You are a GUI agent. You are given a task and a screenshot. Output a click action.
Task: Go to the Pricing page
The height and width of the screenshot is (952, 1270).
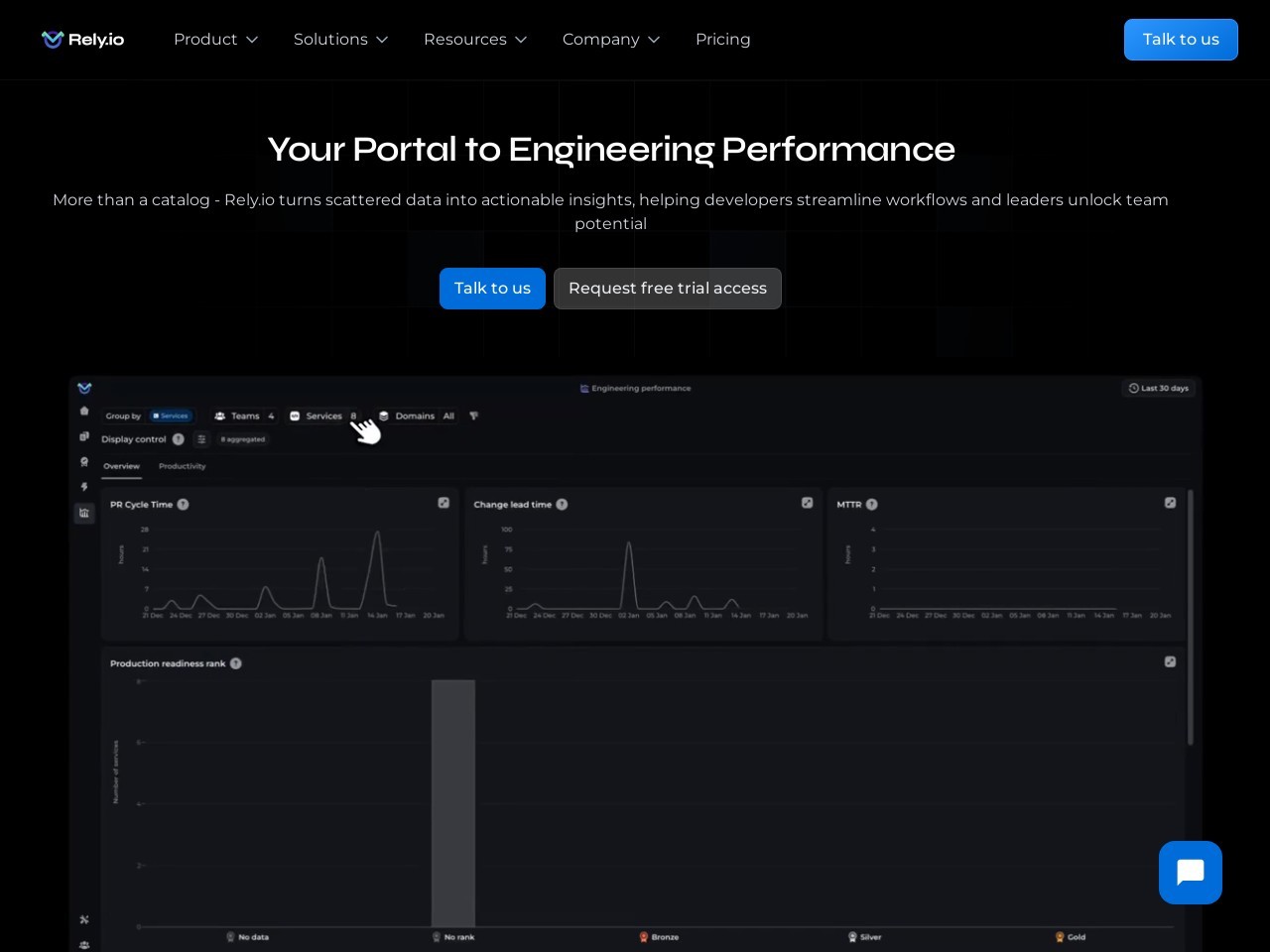(x=723, y=40)
